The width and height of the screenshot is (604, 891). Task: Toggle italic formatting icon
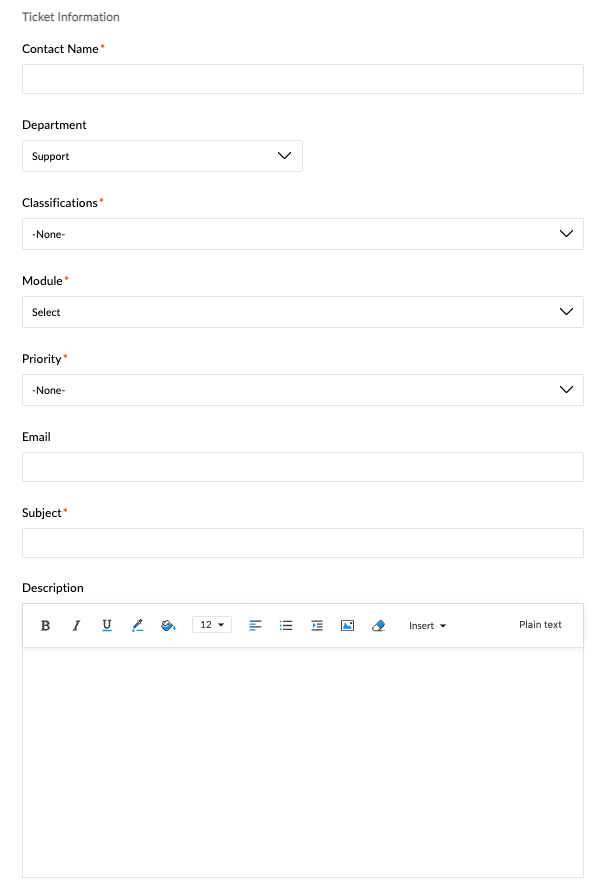click(76, 625)
